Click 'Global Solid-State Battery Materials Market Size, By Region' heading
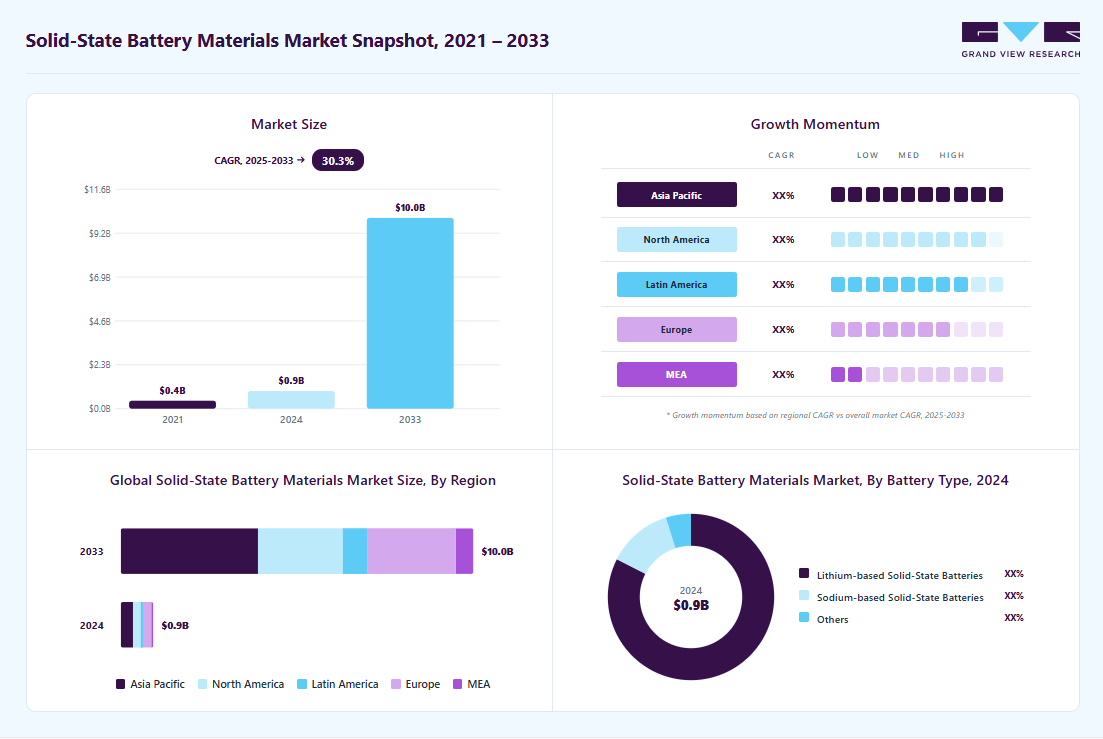 302,480
